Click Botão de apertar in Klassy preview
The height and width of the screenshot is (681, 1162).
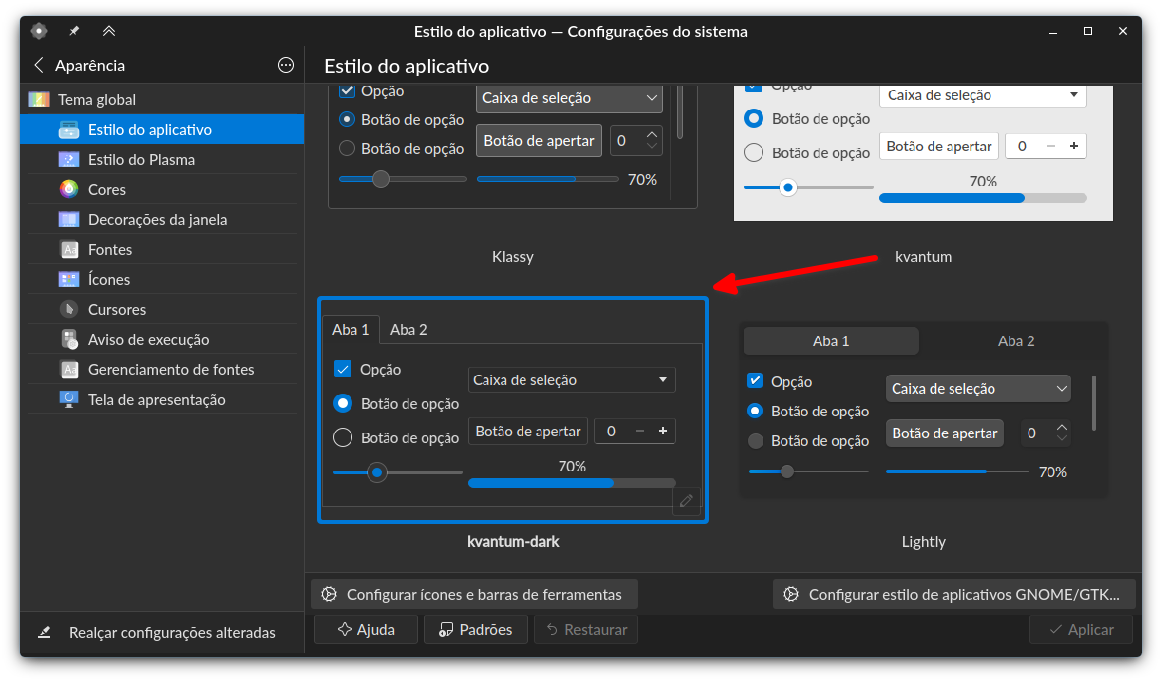[539, 141]
